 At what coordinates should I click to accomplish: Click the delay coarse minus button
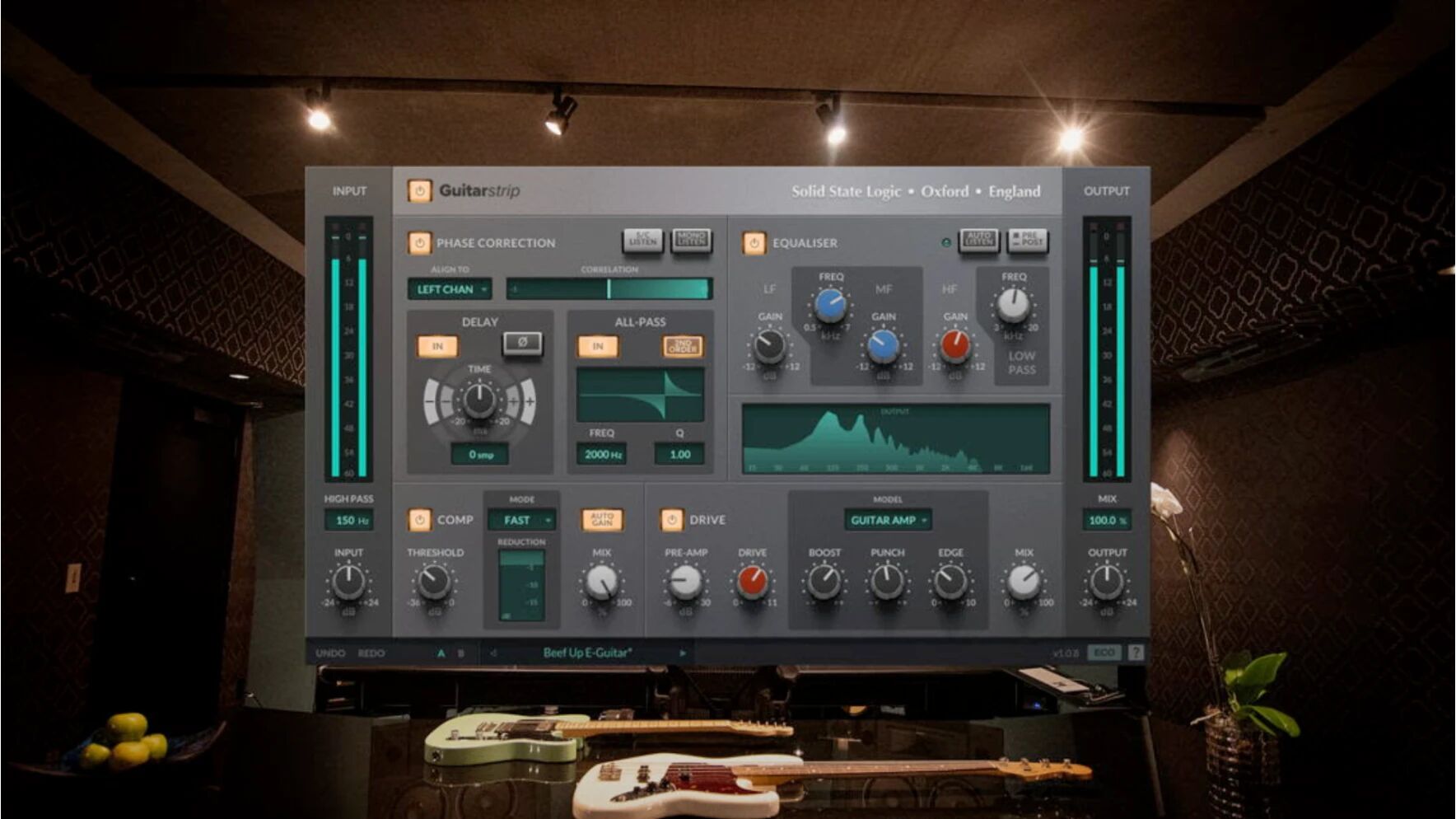pyautogui.click(x=431, y=402)
